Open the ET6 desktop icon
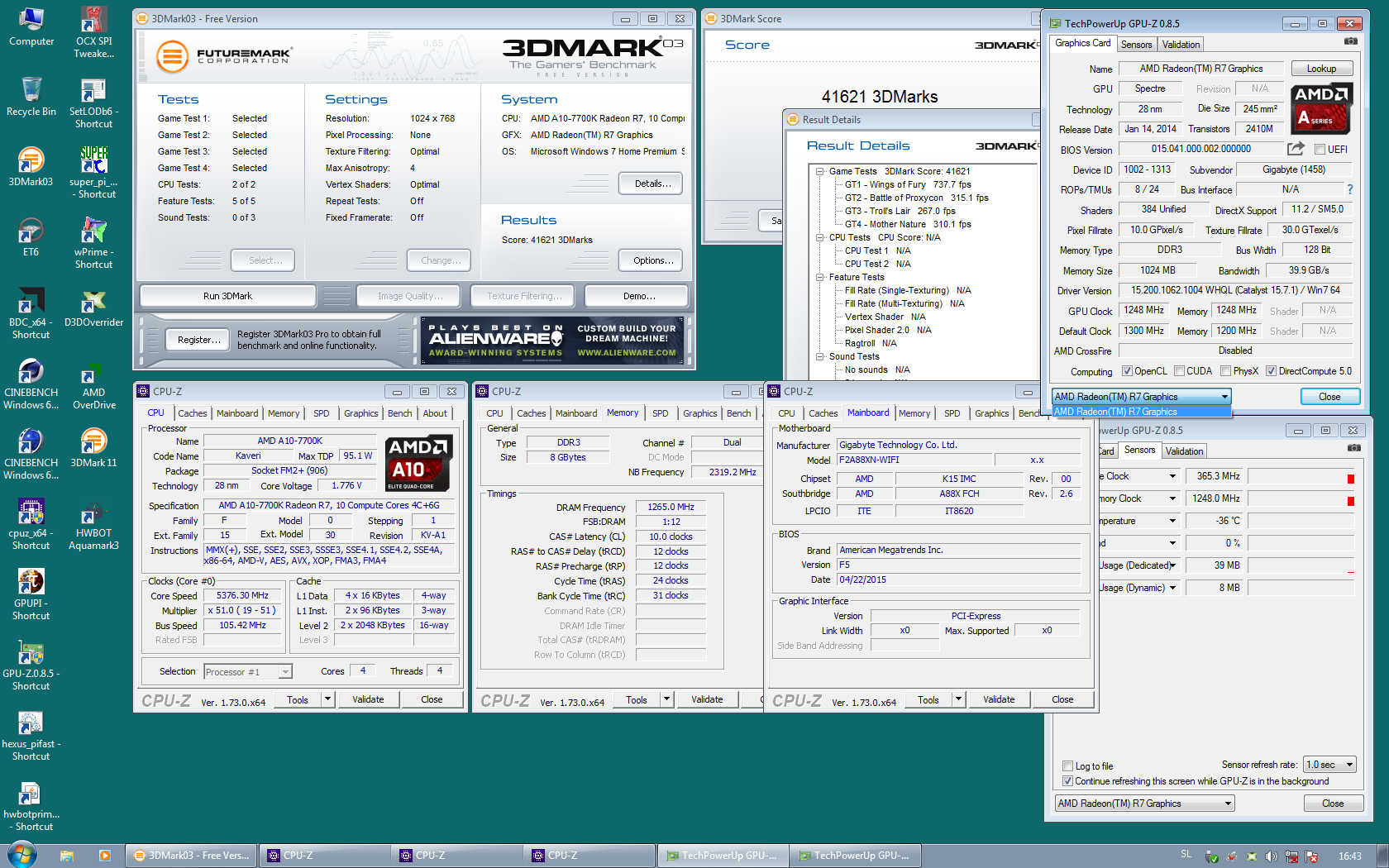This screenshot has height=868, width=1389. [x=31, y=237]
